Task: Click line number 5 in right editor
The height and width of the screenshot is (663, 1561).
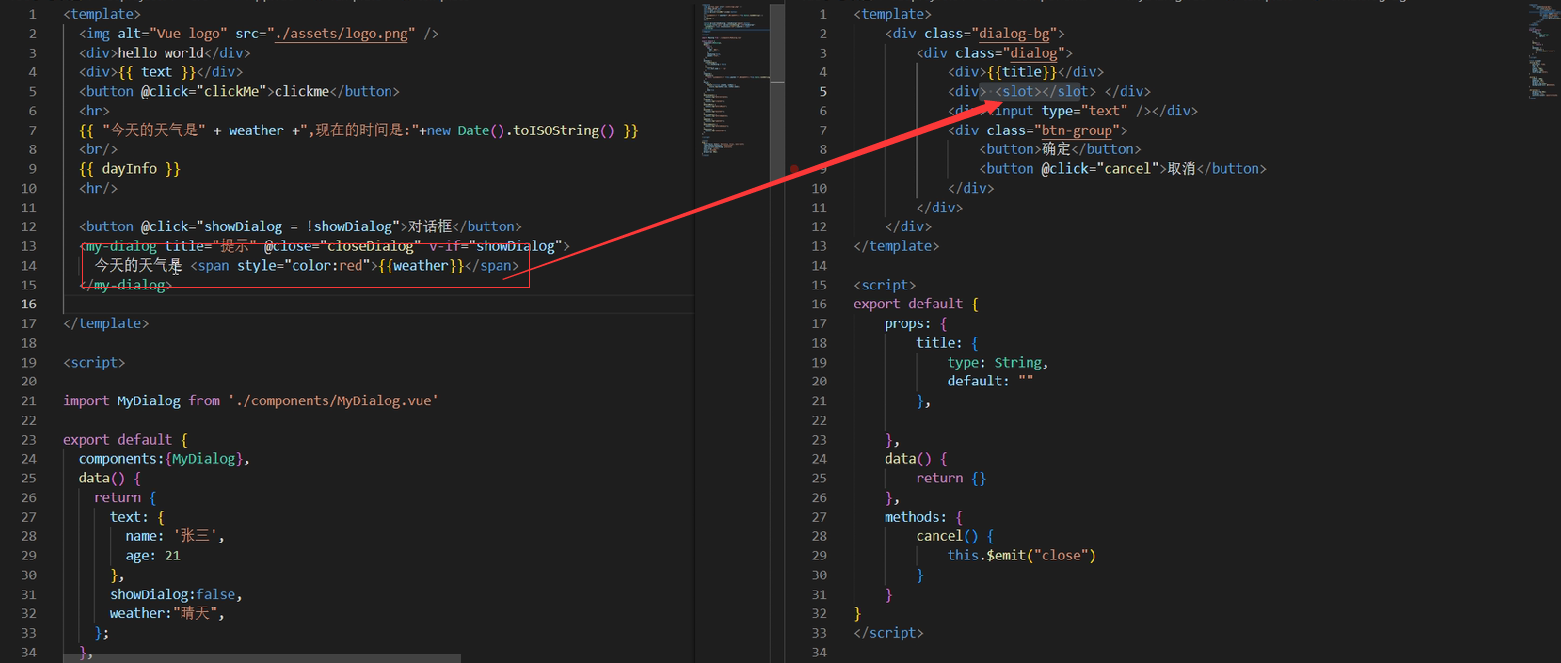Action: 823,91
